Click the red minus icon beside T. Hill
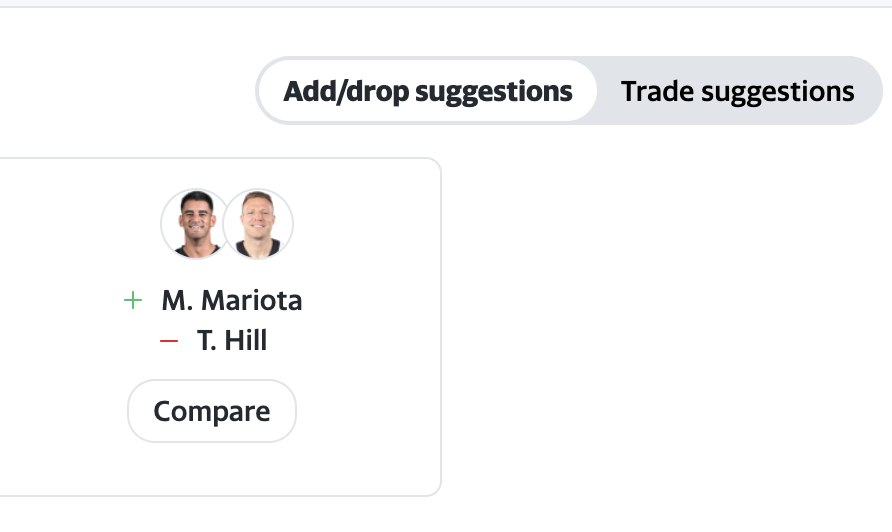Screen dimensions: 892x532 (x=169, y=342)
